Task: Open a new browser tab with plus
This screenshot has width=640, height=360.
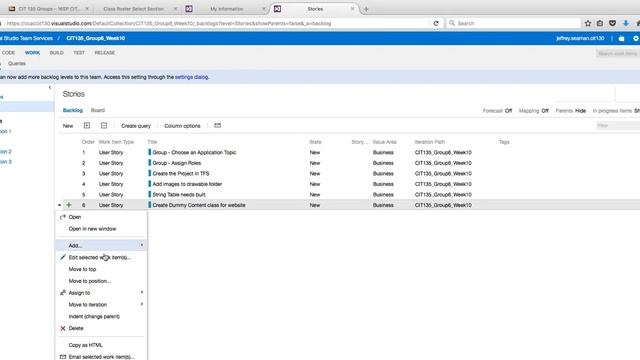Action: click(x=366, y=9)
